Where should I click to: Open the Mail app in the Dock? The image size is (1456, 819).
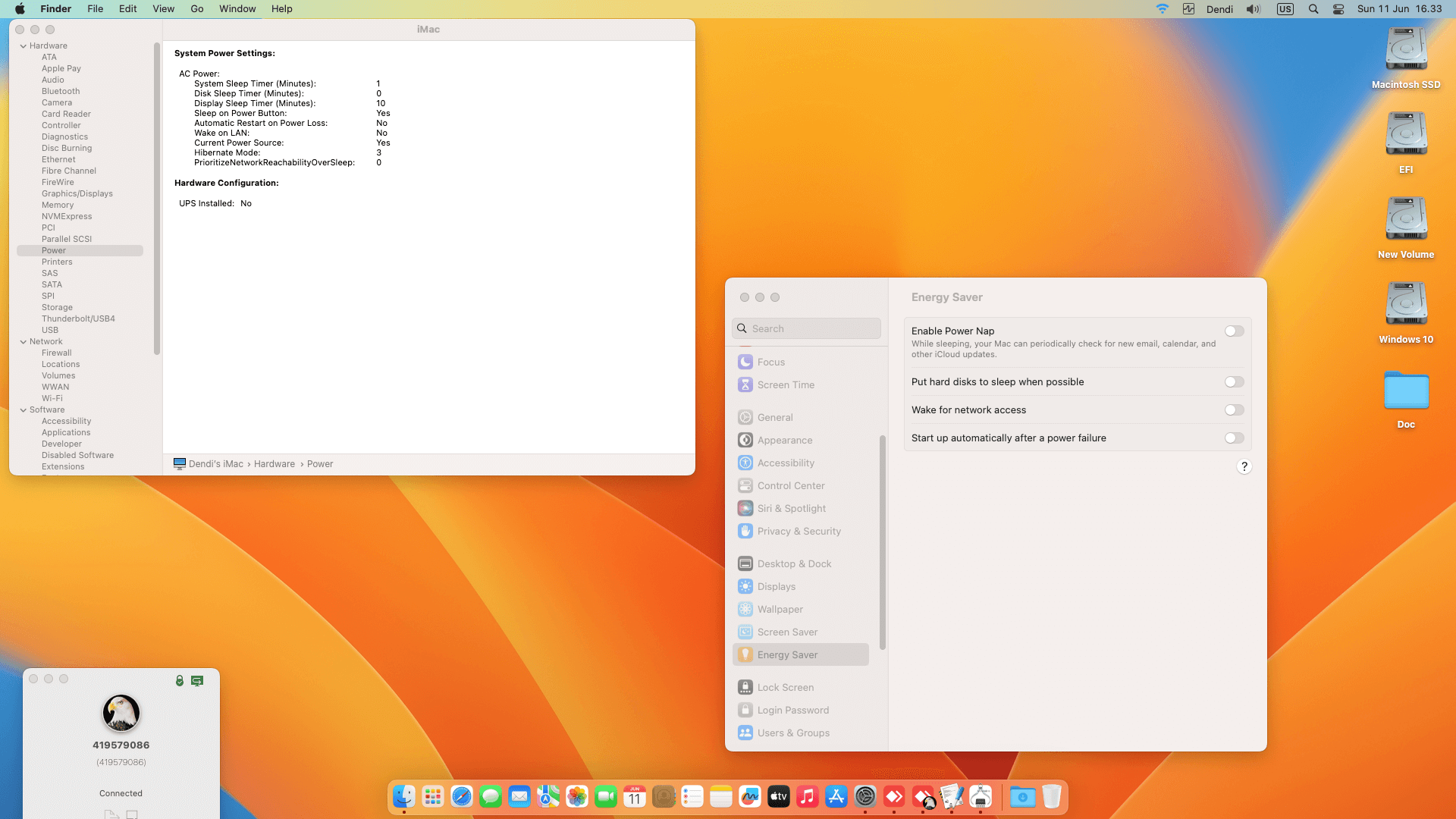click(519, 796)
